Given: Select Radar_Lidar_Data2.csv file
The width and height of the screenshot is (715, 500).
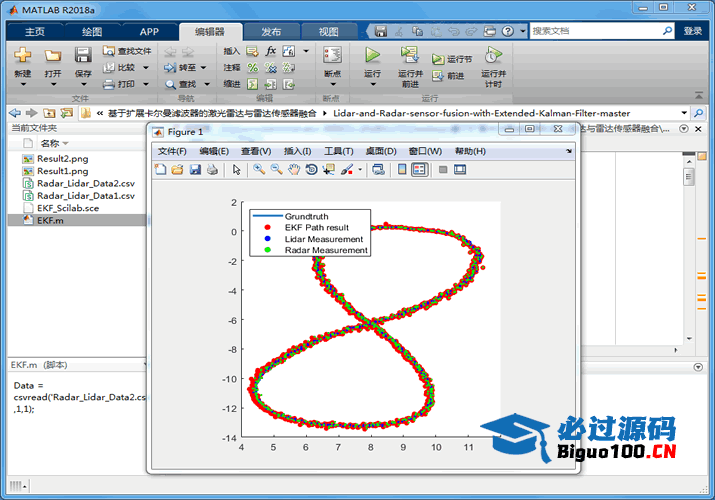Looking at the screenshot, I should (x=85, y=183).
